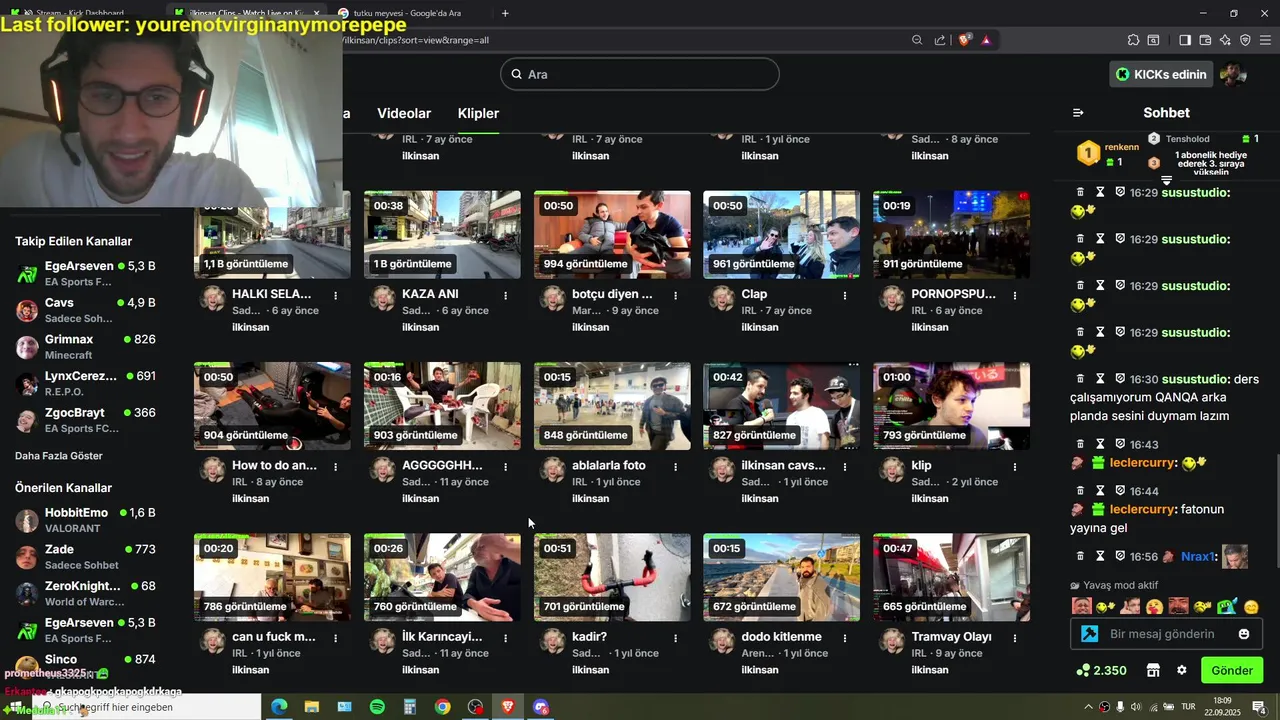Open Spotify from the taskbar
This screenshot has height=720, width=1280.
coord(377,707)
